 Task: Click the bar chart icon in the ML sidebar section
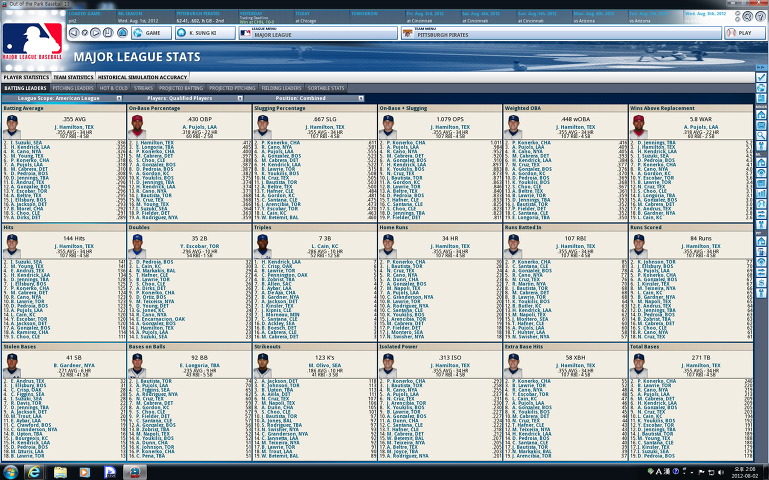[x=761, y=193]
